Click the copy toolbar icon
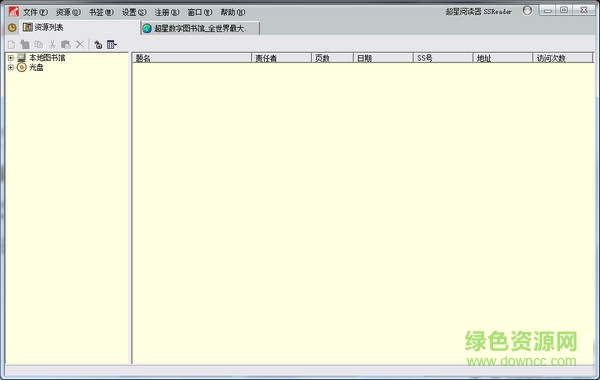 [x=39, y=45]
